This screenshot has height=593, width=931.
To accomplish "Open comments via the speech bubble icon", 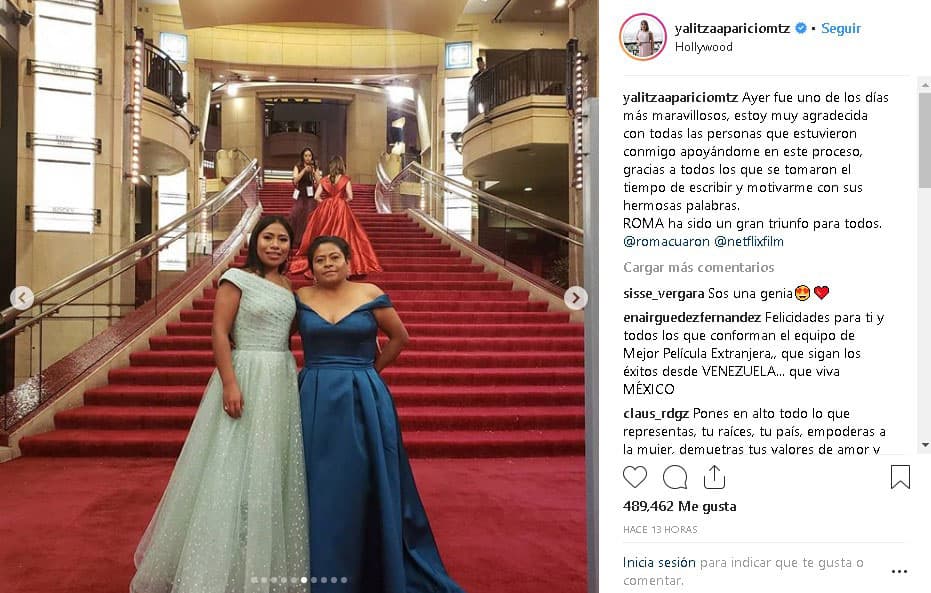I will click(675, 477).
